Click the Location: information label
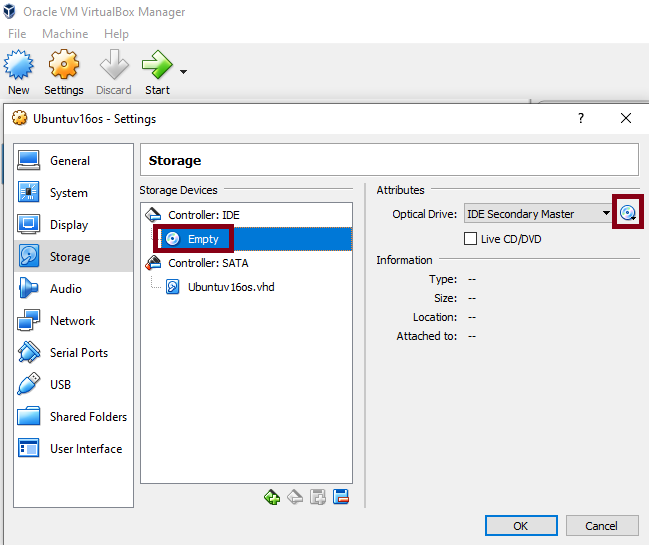This screenshot has height=545, width=649. [435, 317]
